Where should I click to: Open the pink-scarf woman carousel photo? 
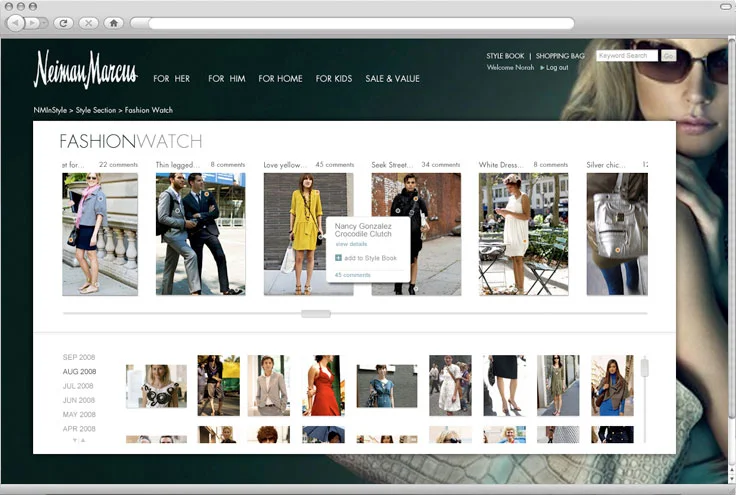click(x=100, y=234)
